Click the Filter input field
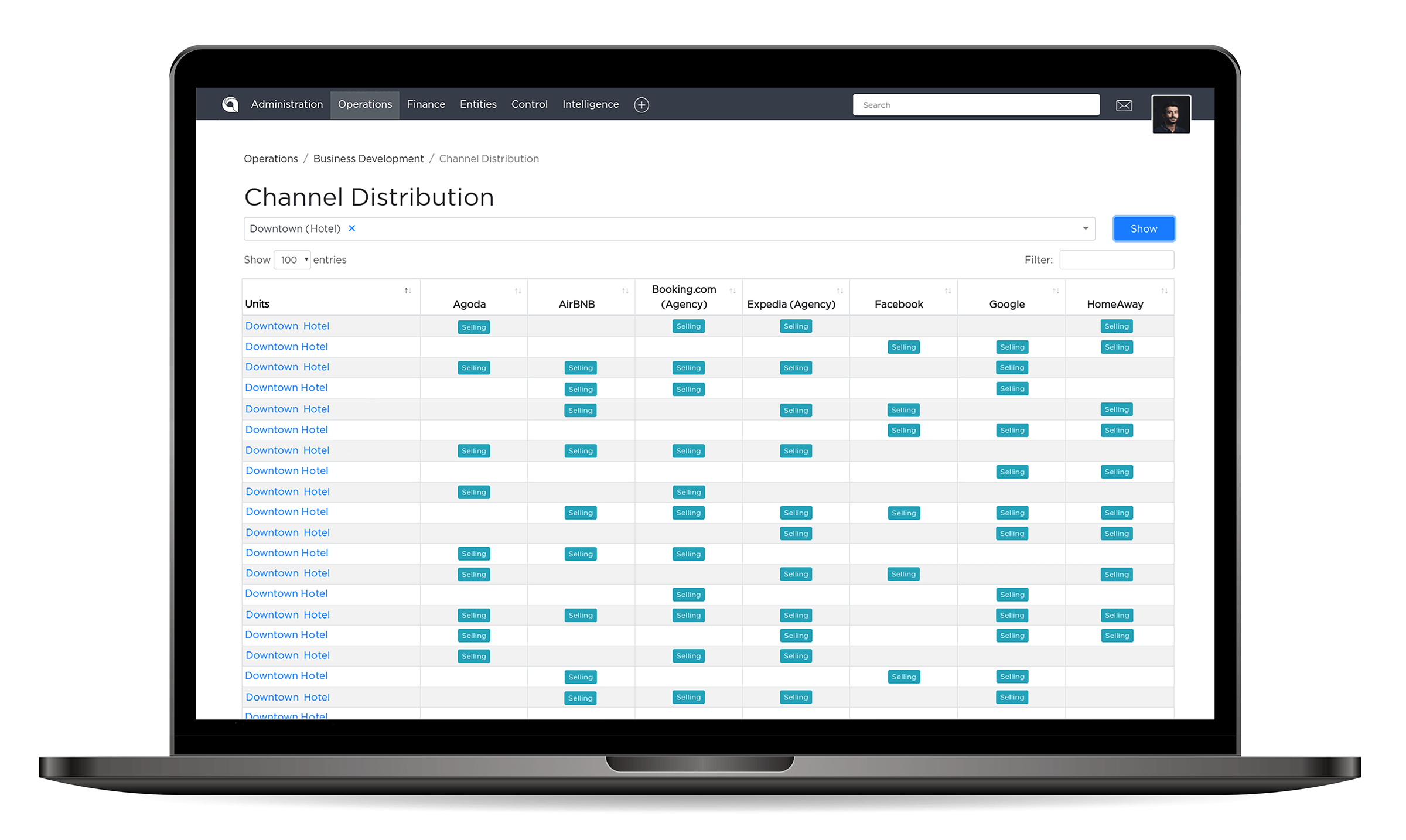This screenshot has height=840, width=1406. [1117, 259]
